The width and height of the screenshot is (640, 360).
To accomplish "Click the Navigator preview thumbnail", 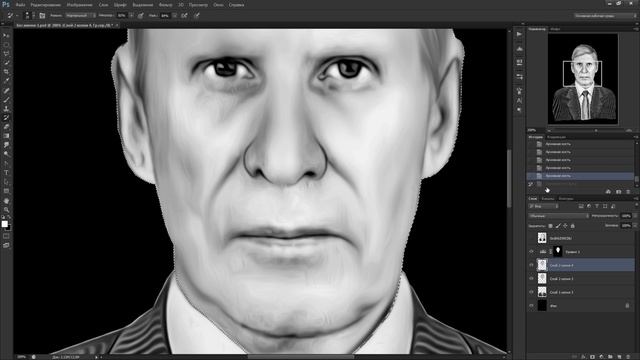I will (x=582, y=78).
